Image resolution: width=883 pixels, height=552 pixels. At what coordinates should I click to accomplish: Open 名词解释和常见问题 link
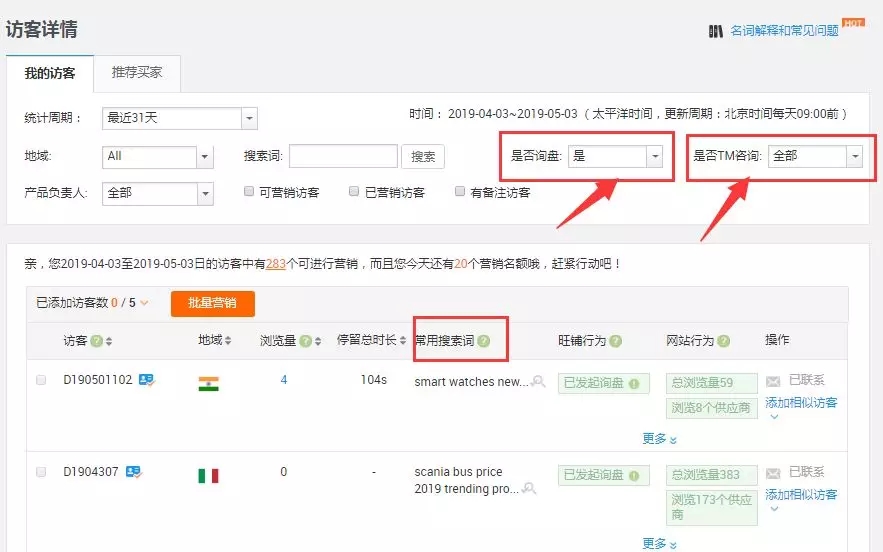(x=784, y=30)
